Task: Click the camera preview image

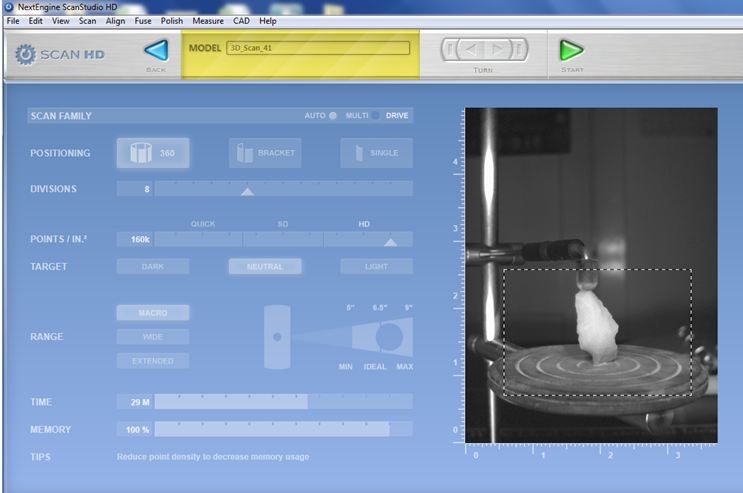Action: point(591,275)
